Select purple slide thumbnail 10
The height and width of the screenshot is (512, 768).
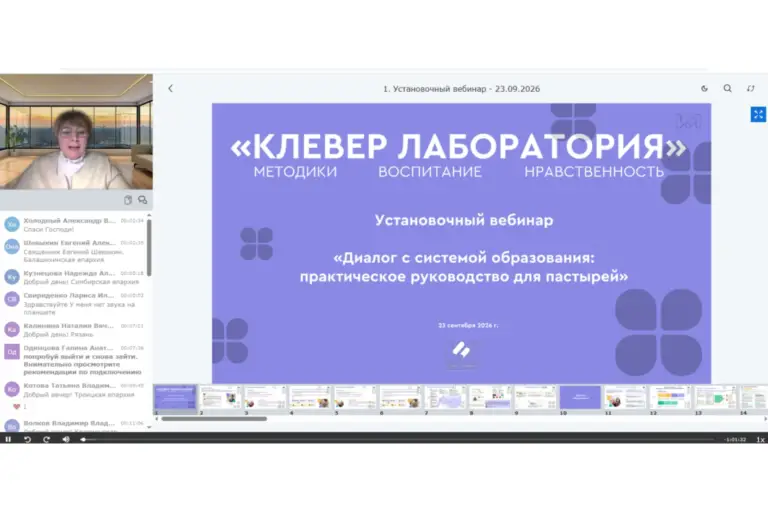pyautogui.click(x=580, y=397)
